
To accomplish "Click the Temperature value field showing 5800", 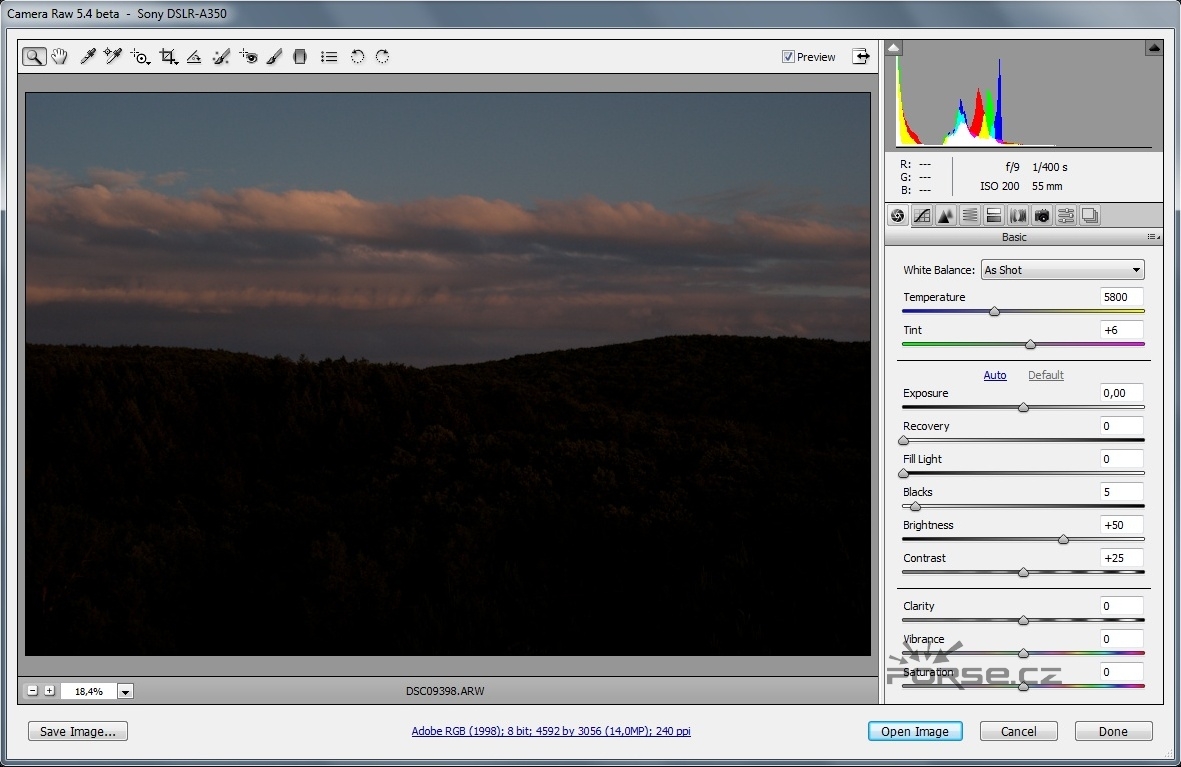I will click(x=1121, y=297).
